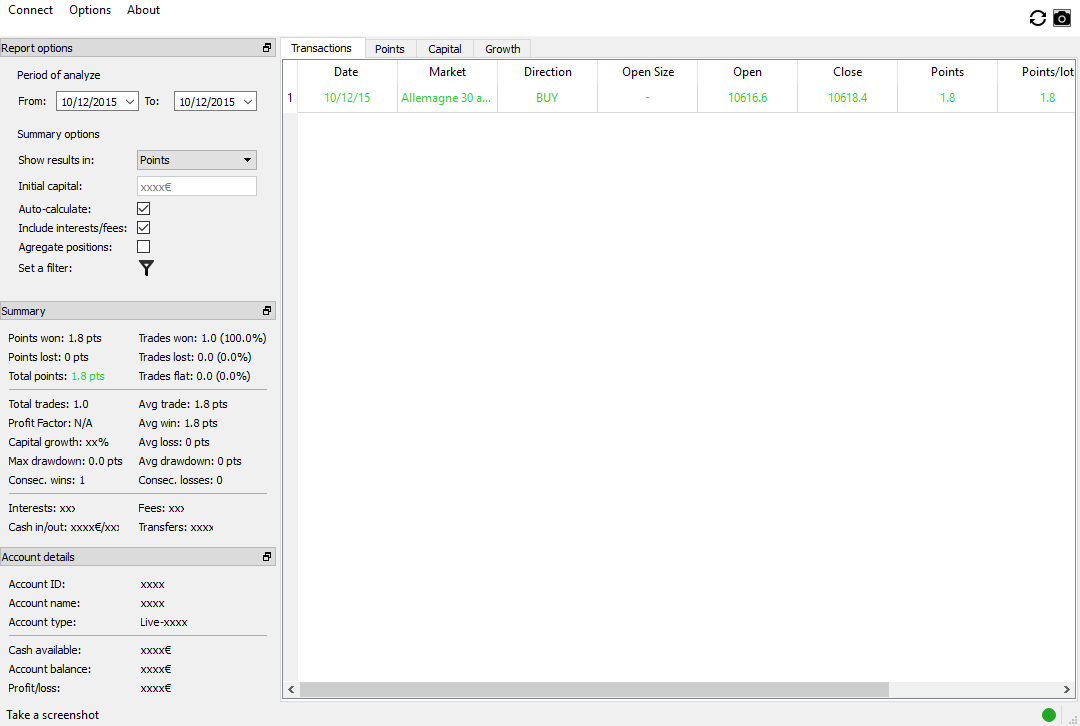
Task: Click the Report options panel title
Action: click(37, 48)
